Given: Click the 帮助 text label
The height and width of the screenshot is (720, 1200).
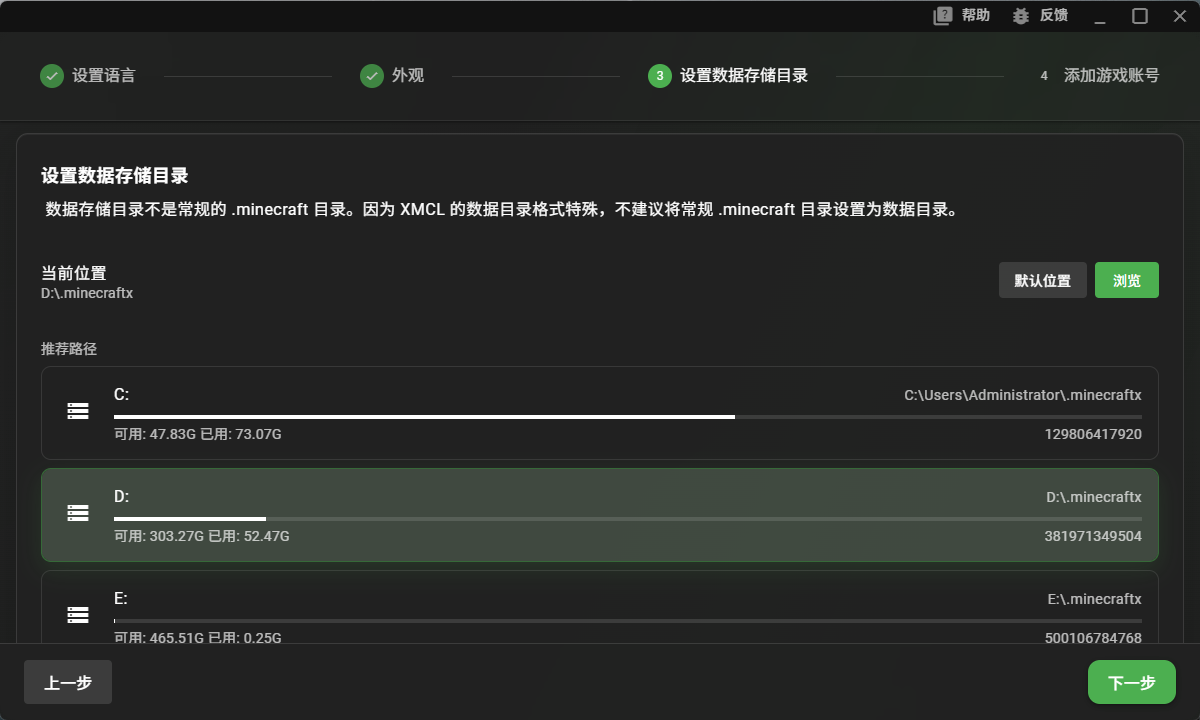Looking at the screenshot, I should pyautogui.click(x=976, y=16).
